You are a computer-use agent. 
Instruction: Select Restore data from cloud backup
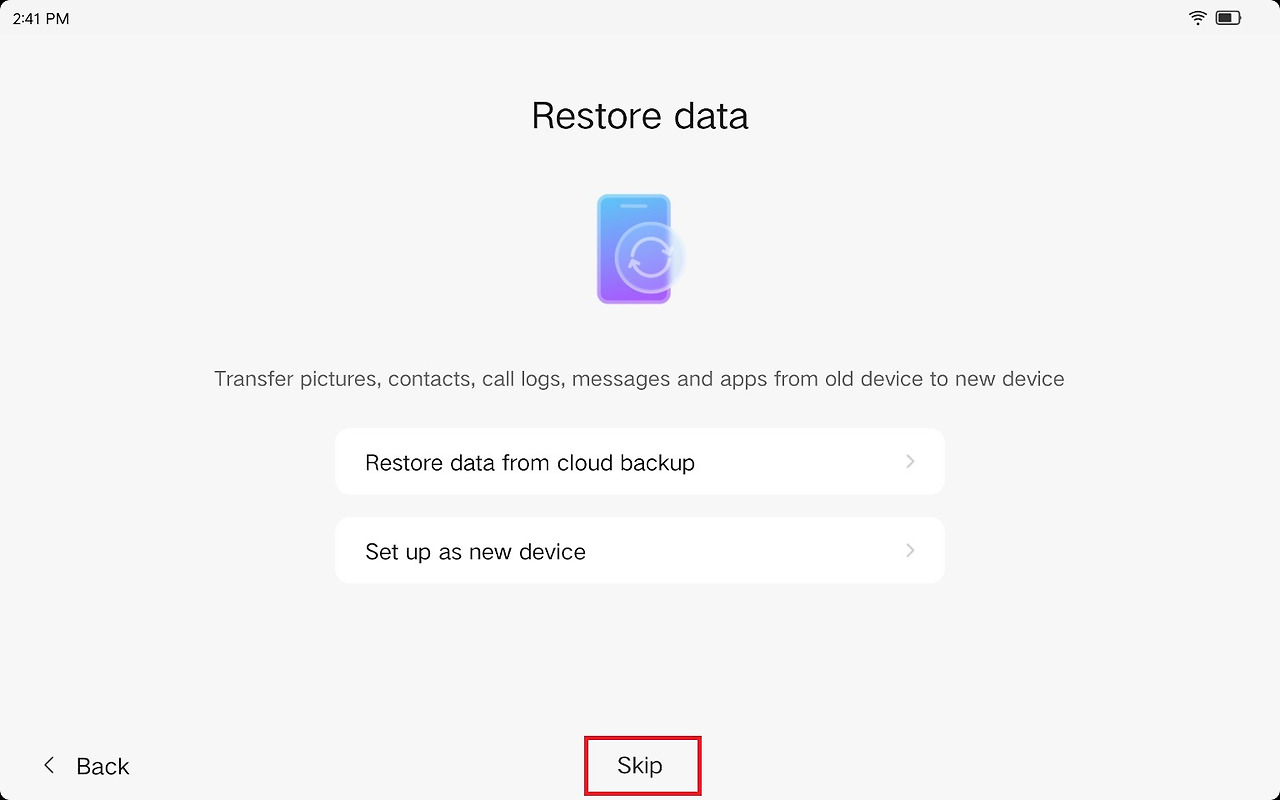pyautogui.click(x=640, y=461)
